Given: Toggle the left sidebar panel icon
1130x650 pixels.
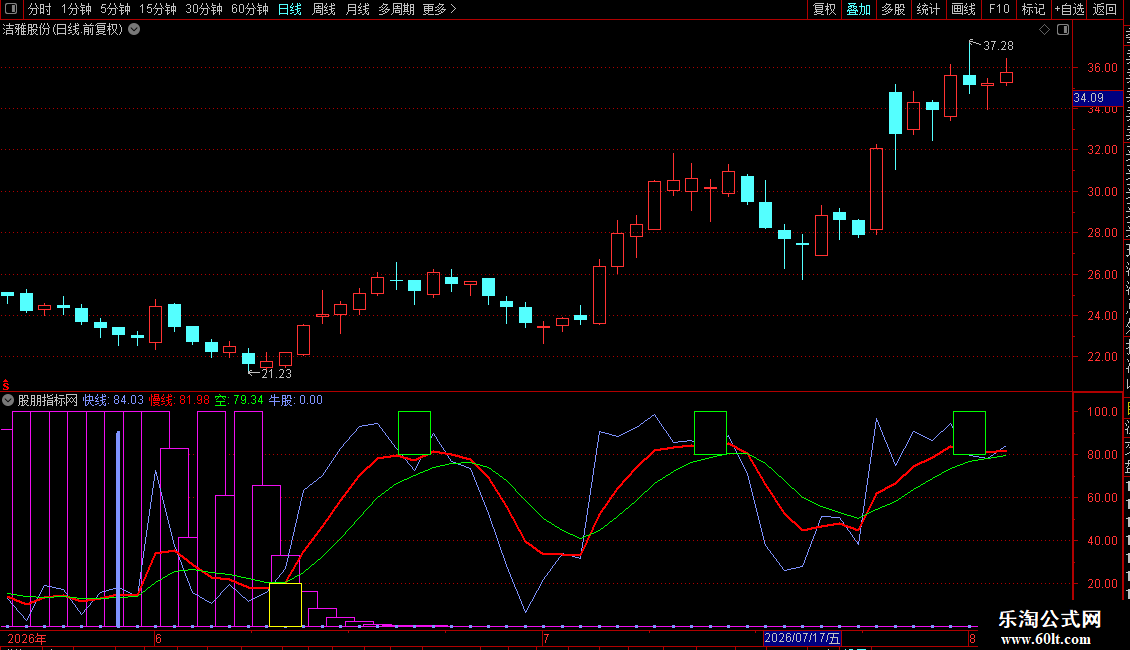Looking at the screenshot, I should click(11, 9).
